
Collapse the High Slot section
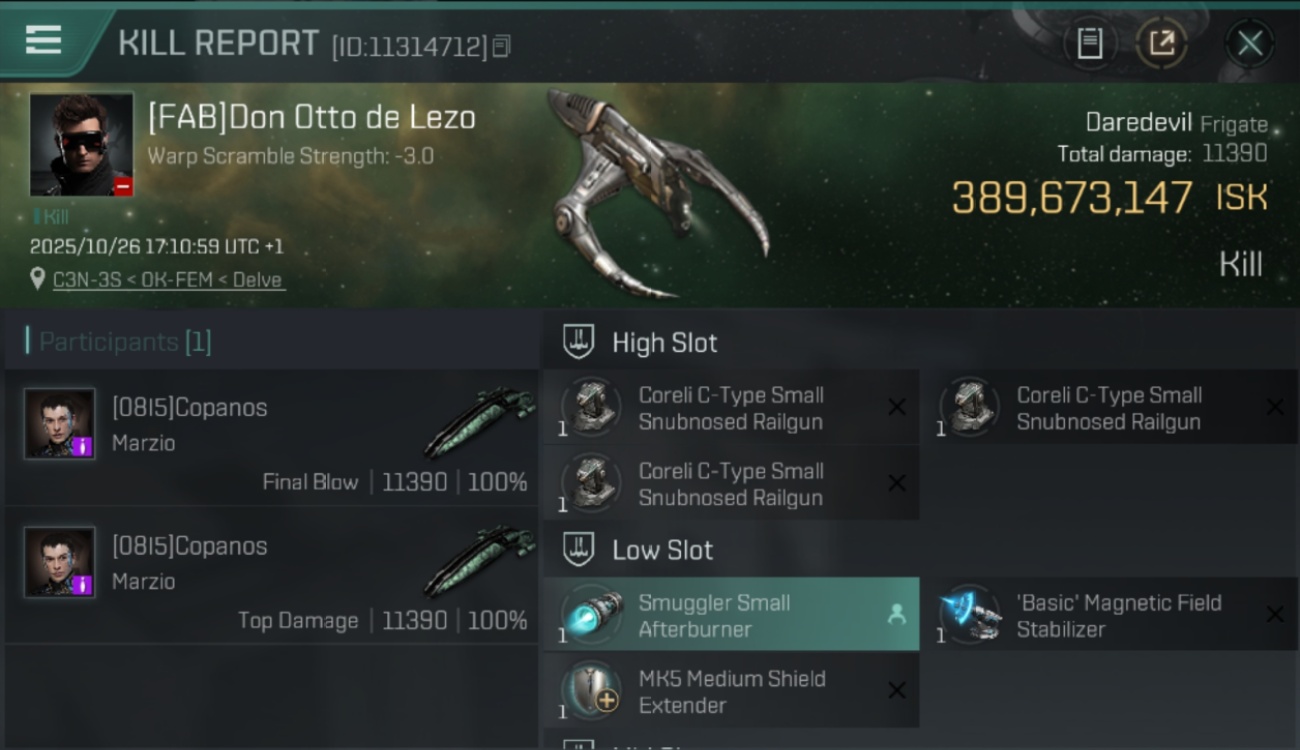click(579, 342)
